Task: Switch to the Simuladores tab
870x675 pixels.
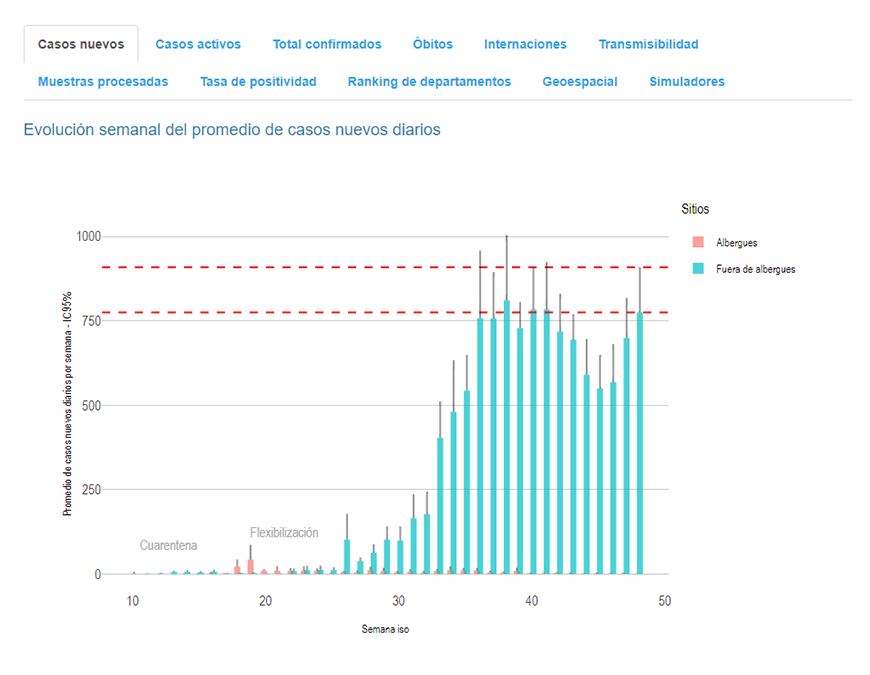Action: pyautogui.click(x=687, y=82)
